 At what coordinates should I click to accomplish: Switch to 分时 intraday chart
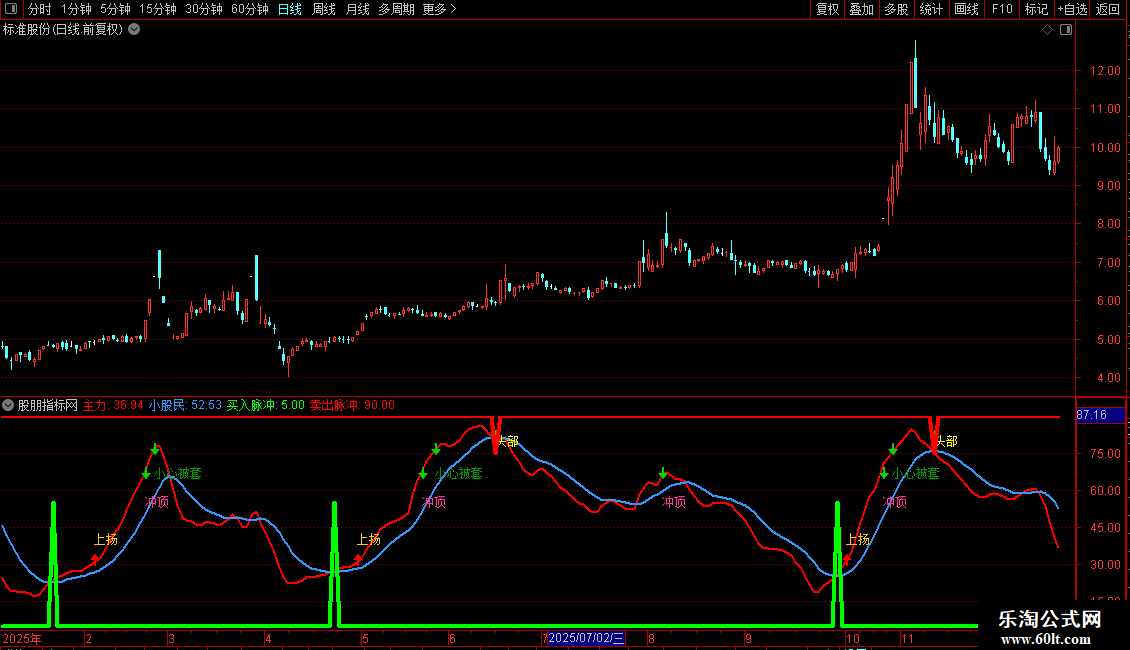(40, 9)
